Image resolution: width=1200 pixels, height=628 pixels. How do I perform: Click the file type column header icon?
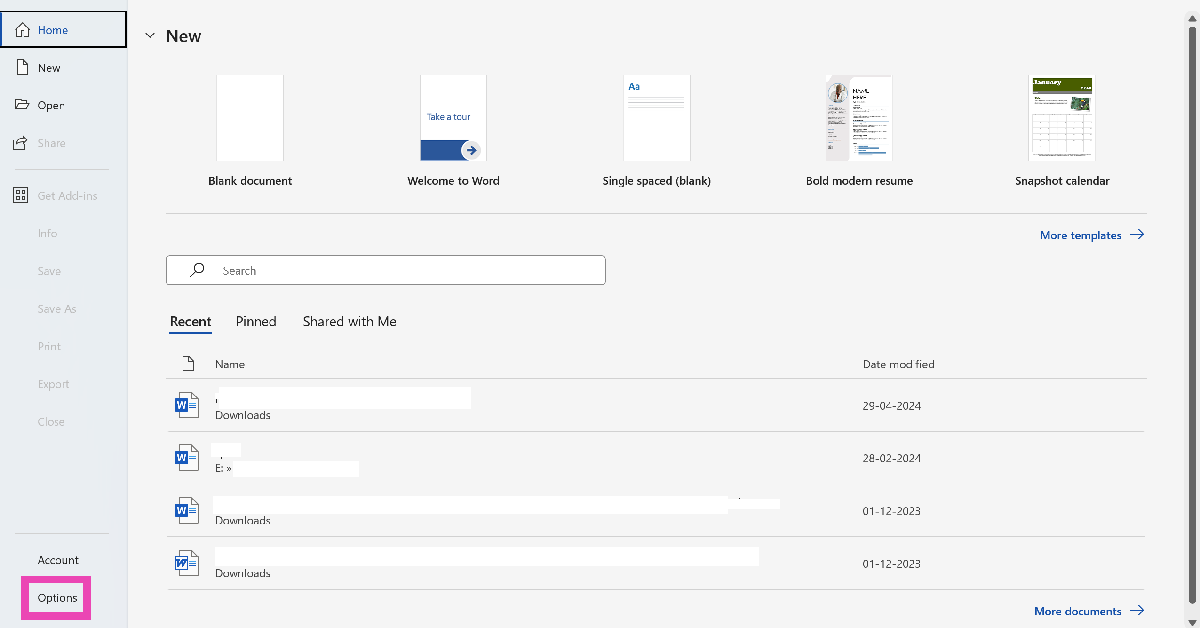[186, 364]
